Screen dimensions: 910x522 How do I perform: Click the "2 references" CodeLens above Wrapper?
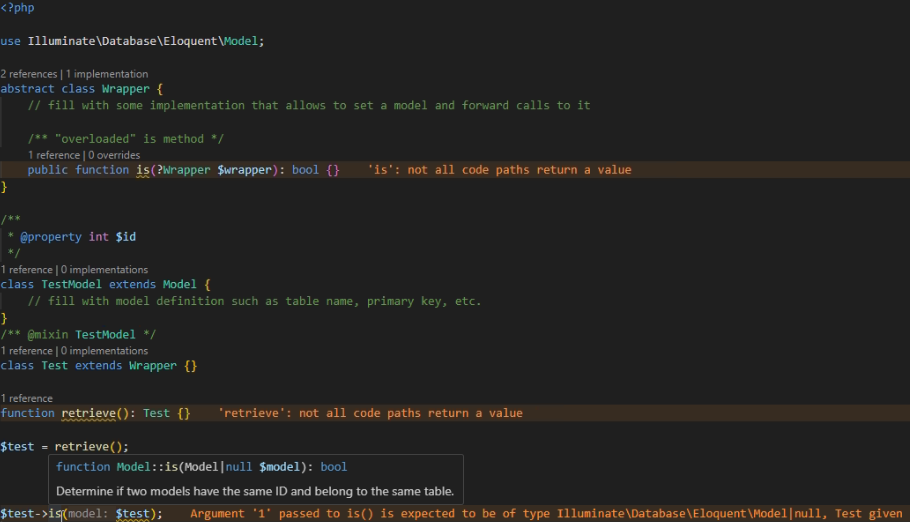coord(29,74)
